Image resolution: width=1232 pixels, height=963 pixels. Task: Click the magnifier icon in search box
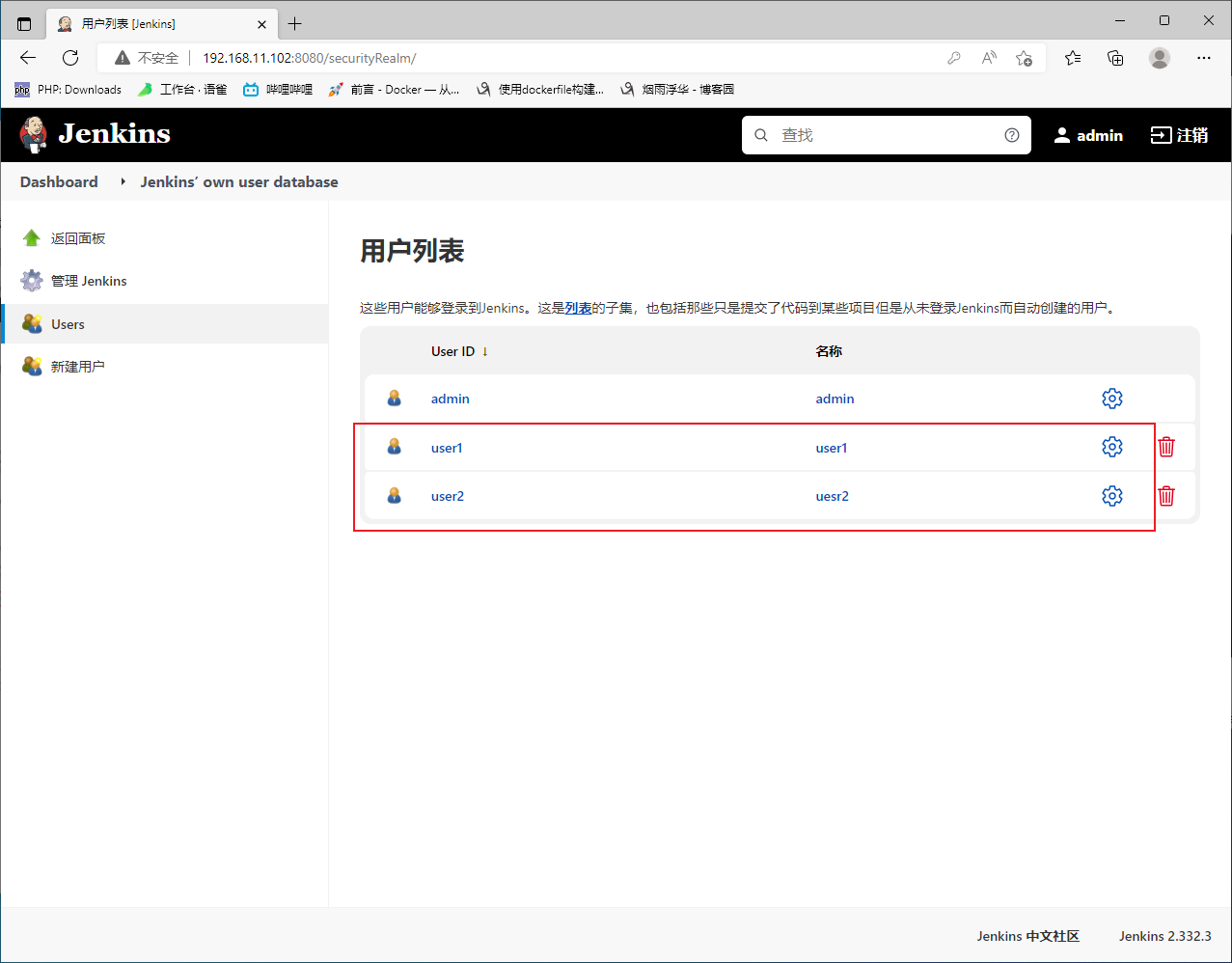(x=761, y=135)
